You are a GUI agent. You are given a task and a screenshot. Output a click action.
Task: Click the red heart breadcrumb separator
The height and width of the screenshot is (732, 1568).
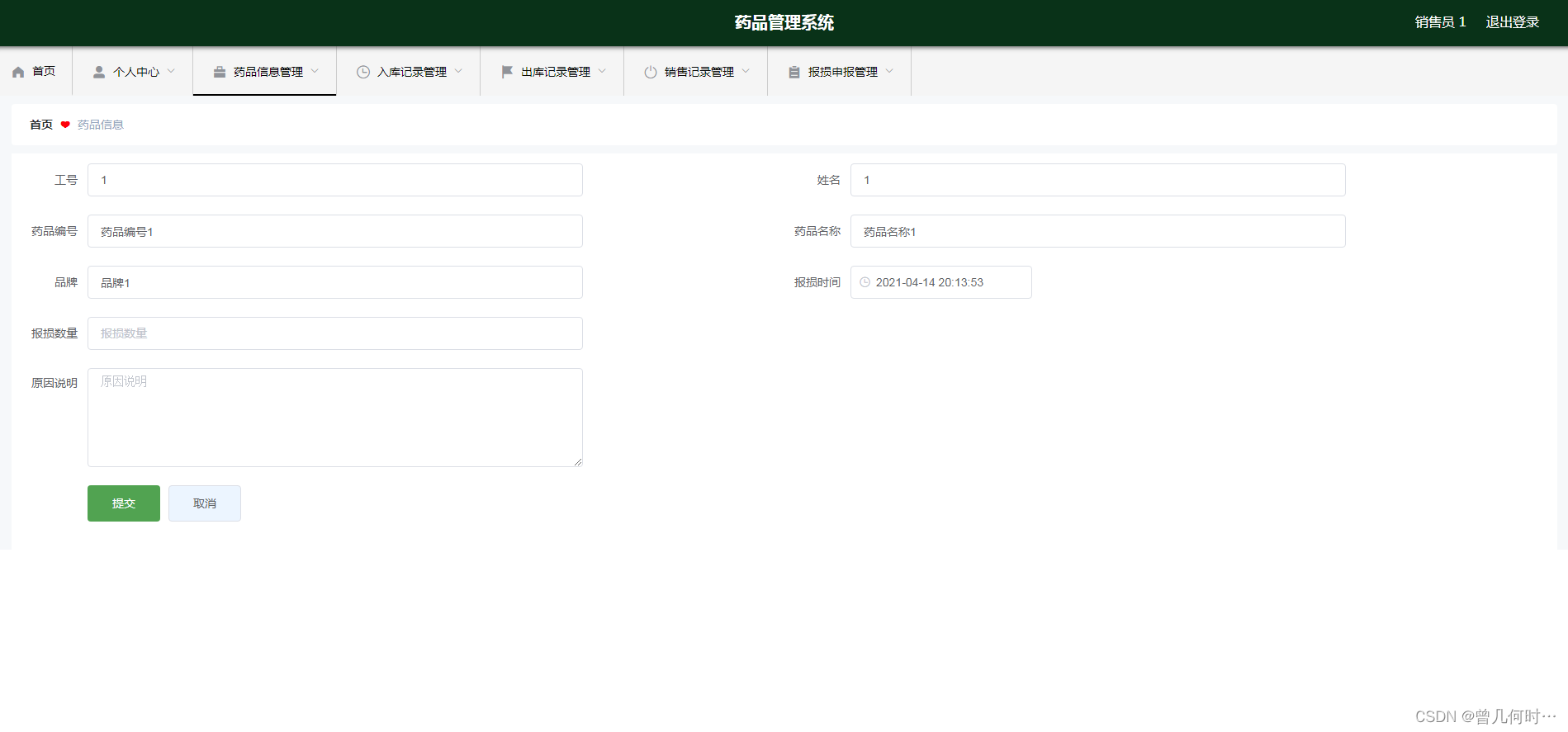(x=65, y=125)
